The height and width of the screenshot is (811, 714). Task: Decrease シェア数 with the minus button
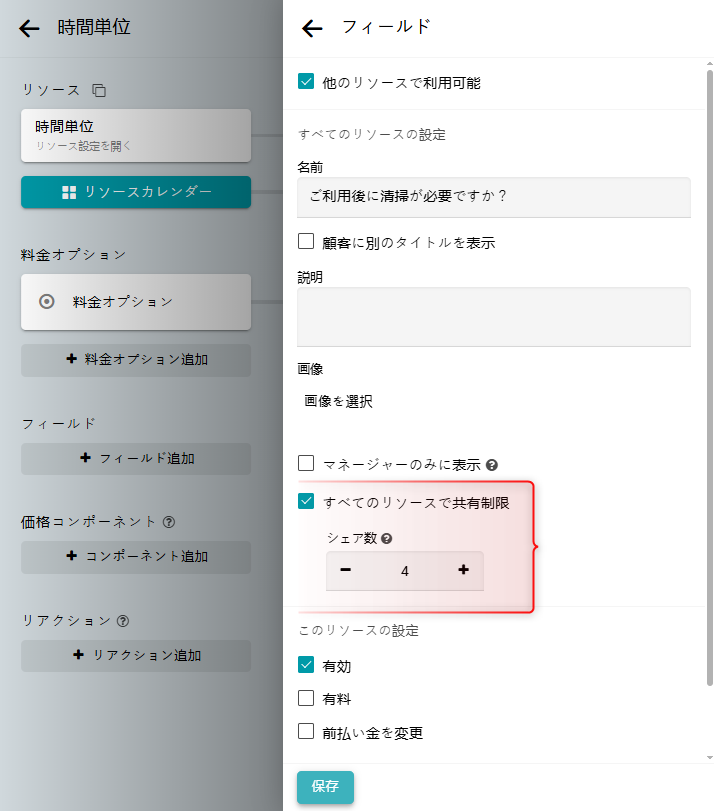[x=346, y=571]
